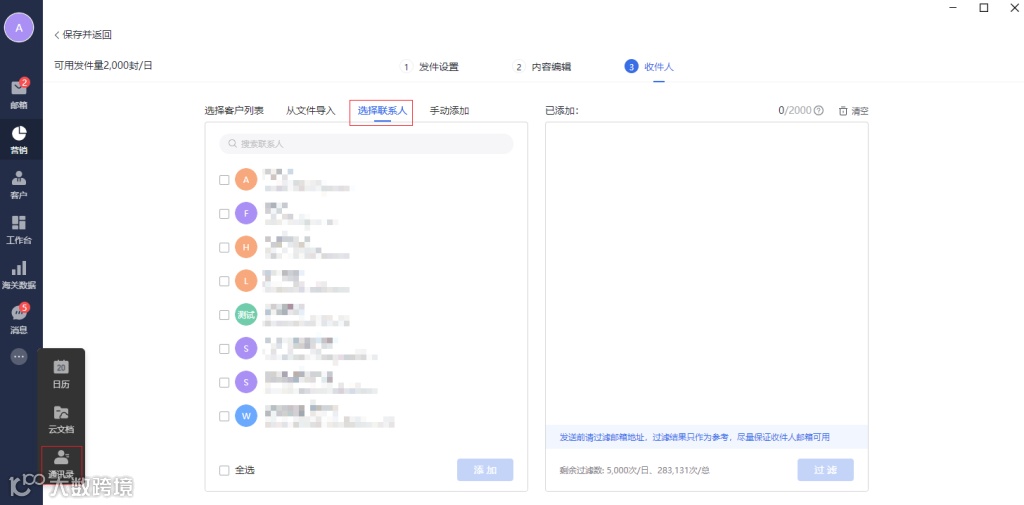Switch to 选择客户列表 tab
This screenshot has height=505, width=1024.
(234, 110)
